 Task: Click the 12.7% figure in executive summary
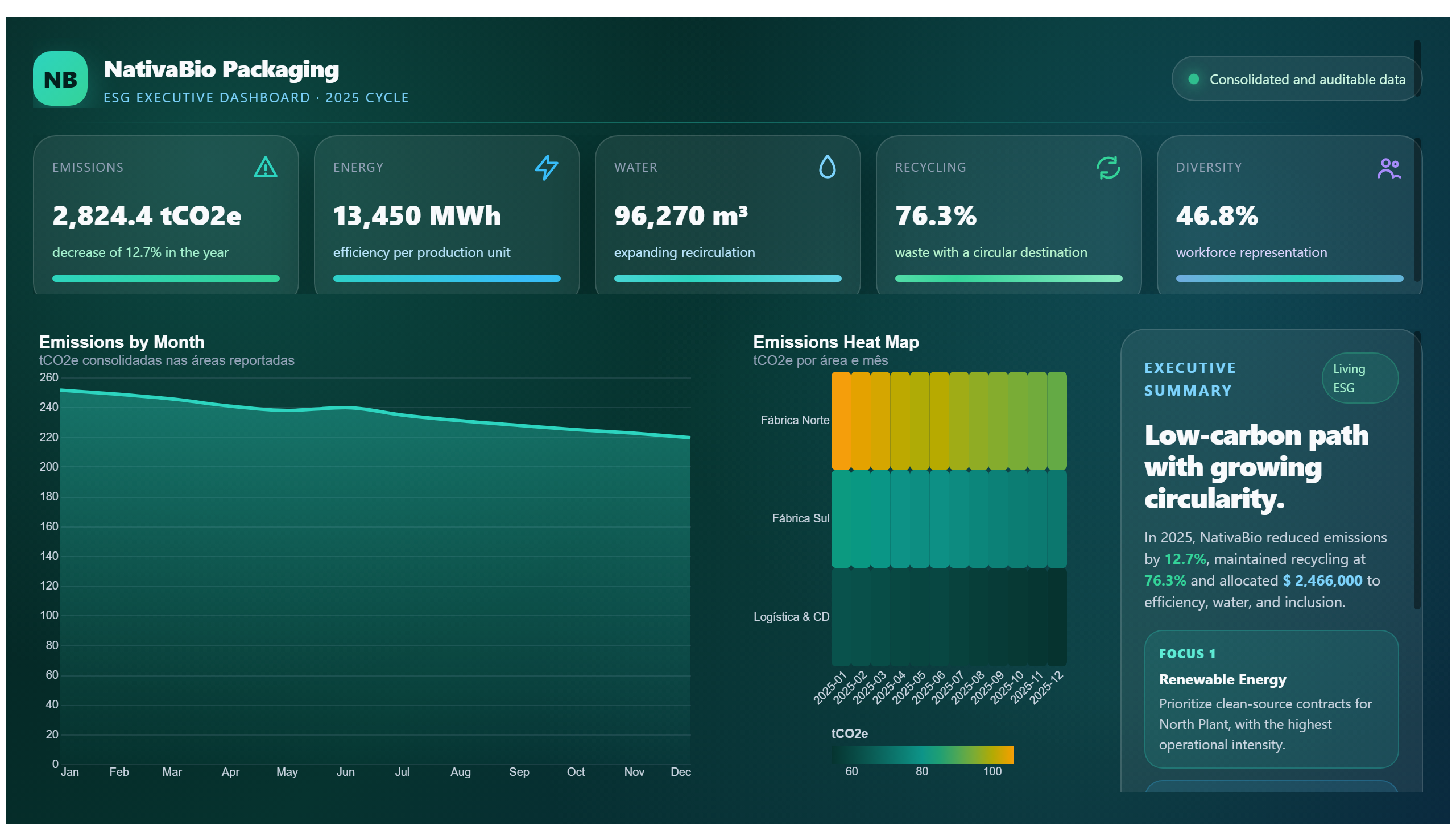tap(1185, 559)
